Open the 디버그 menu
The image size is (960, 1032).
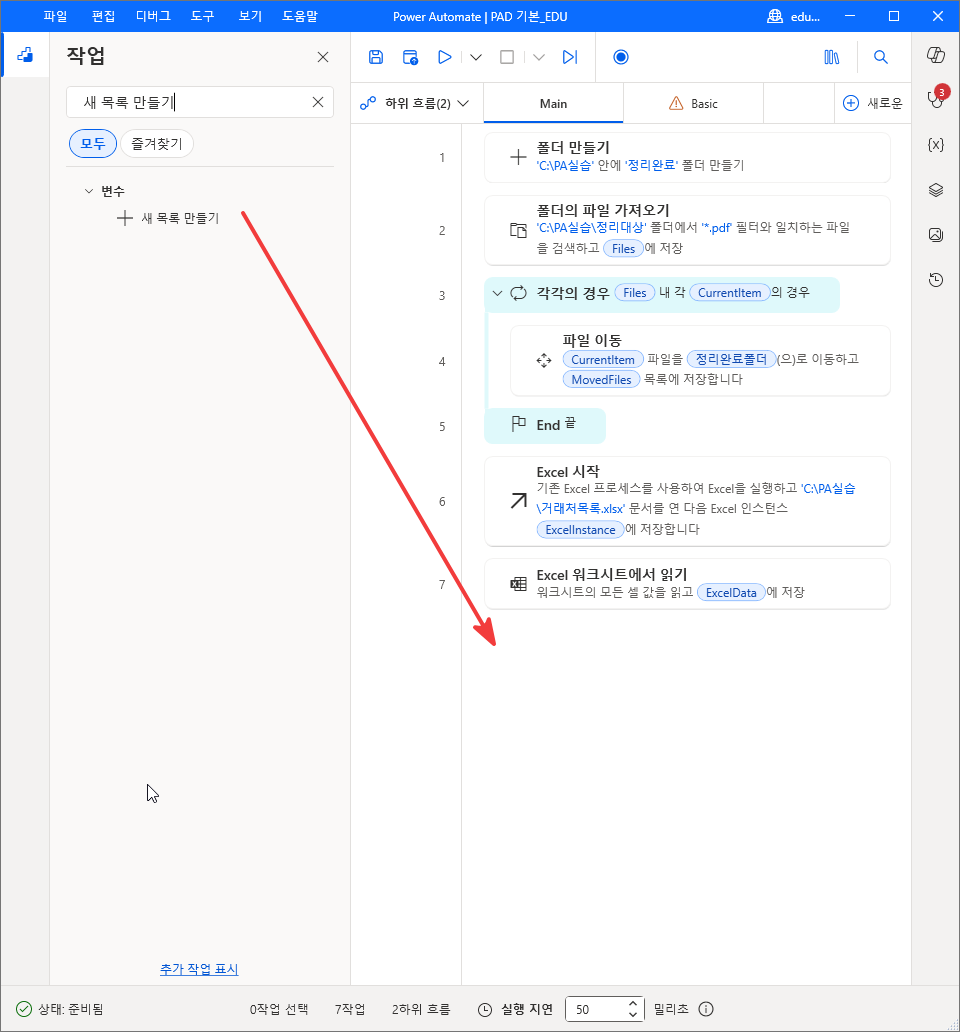153,16
